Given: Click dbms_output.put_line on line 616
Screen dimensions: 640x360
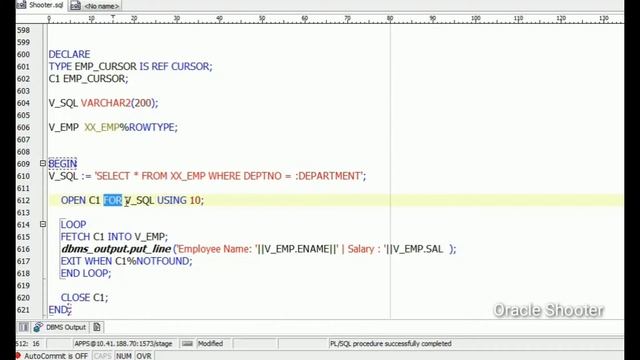Looking at the screenshot, I should [116, 249].
